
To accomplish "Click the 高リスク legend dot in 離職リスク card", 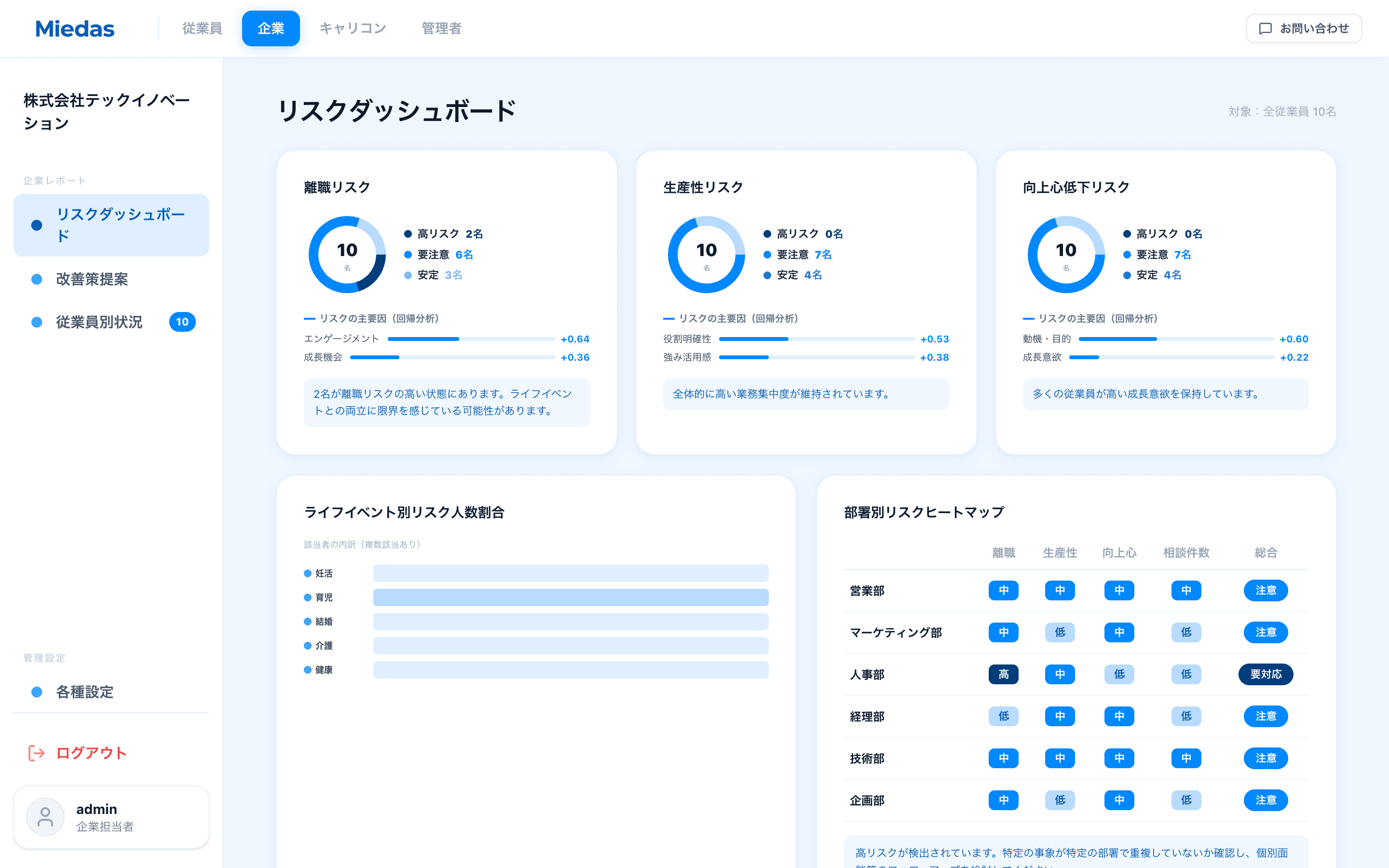I will (x=408, y=234).
